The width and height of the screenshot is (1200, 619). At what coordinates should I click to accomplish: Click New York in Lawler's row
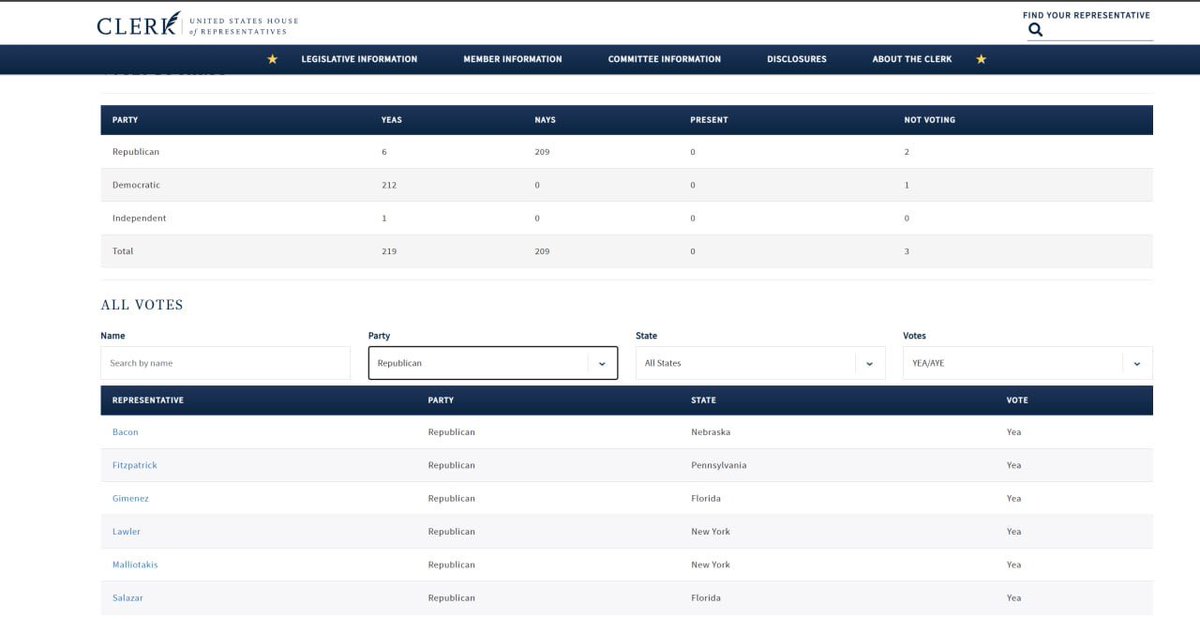tap(711, 531)
